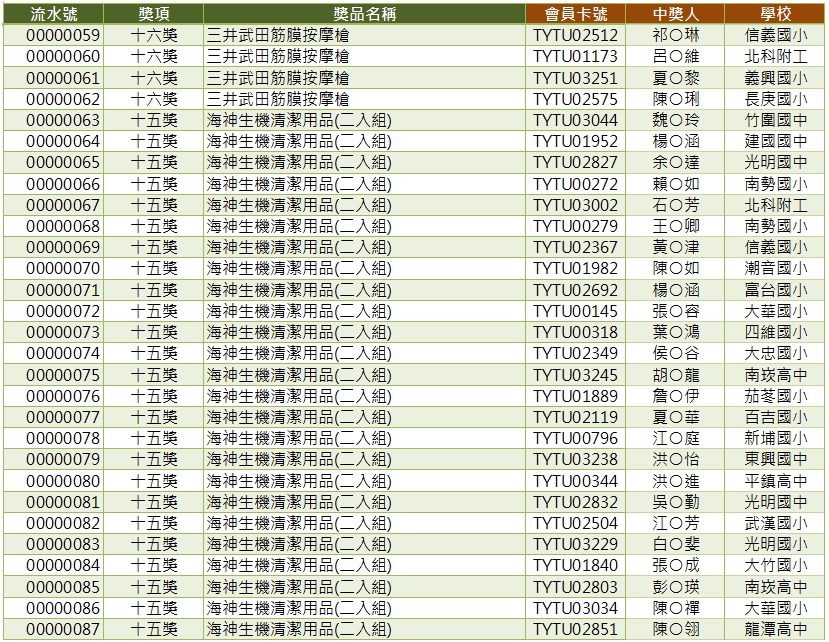Select winner name 吳○勤
829x642 pixels.
click(x=676, y=502)
